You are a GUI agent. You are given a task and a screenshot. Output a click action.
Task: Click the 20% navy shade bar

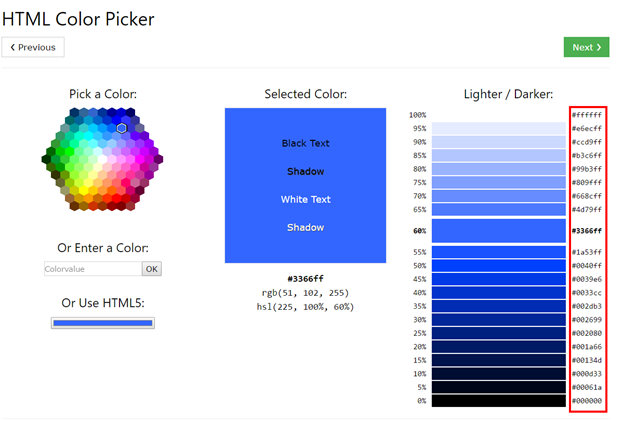click(499, 346)
